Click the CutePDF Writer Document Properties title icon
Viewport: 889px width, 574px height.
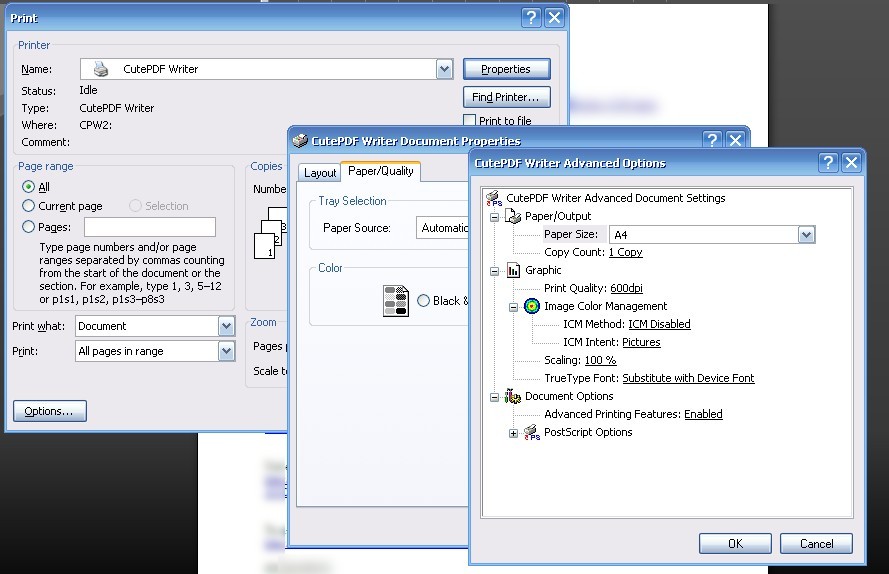(300, 140)
